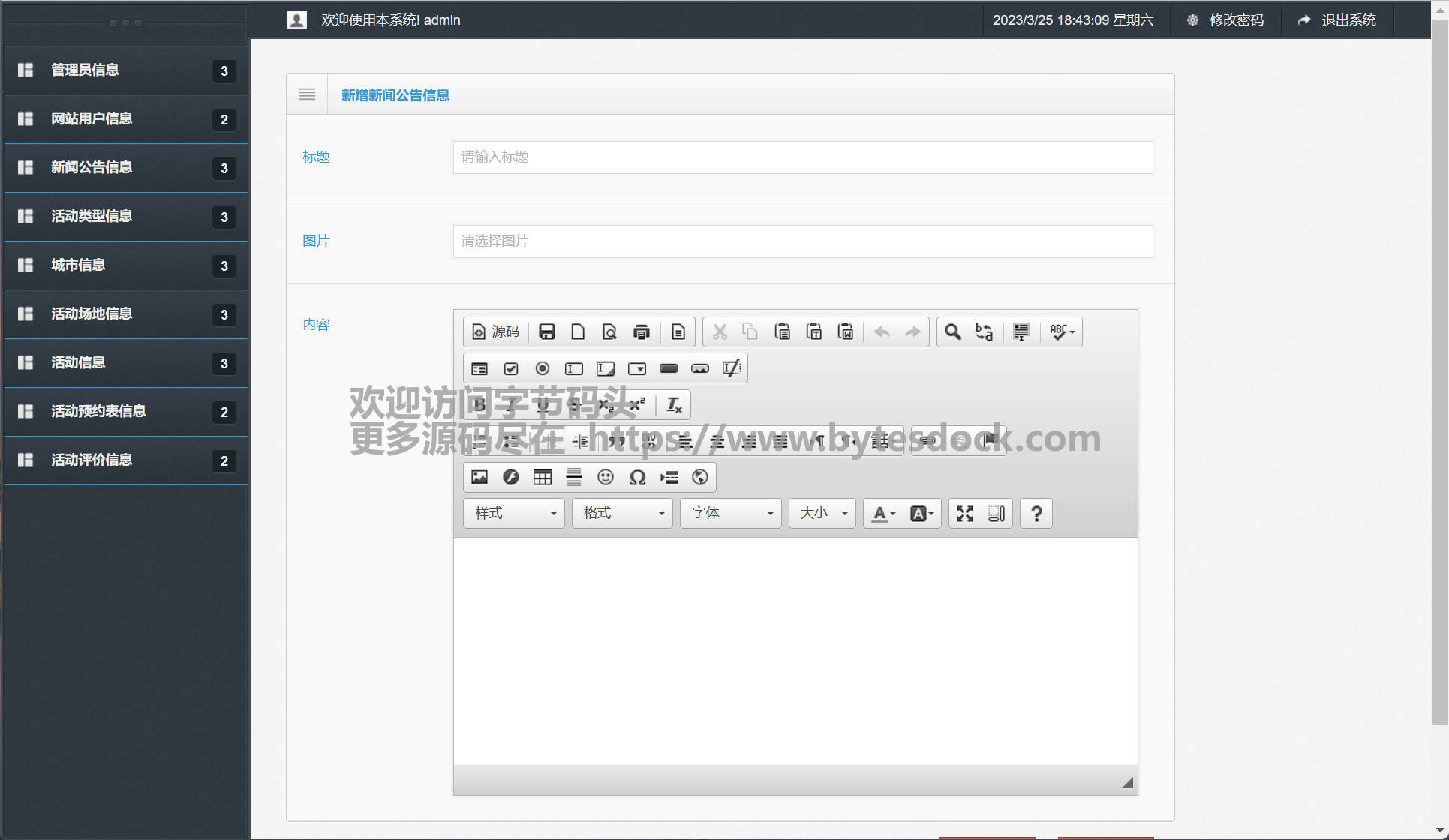Maximize the editor with fullscreen icon

point(965,513)
